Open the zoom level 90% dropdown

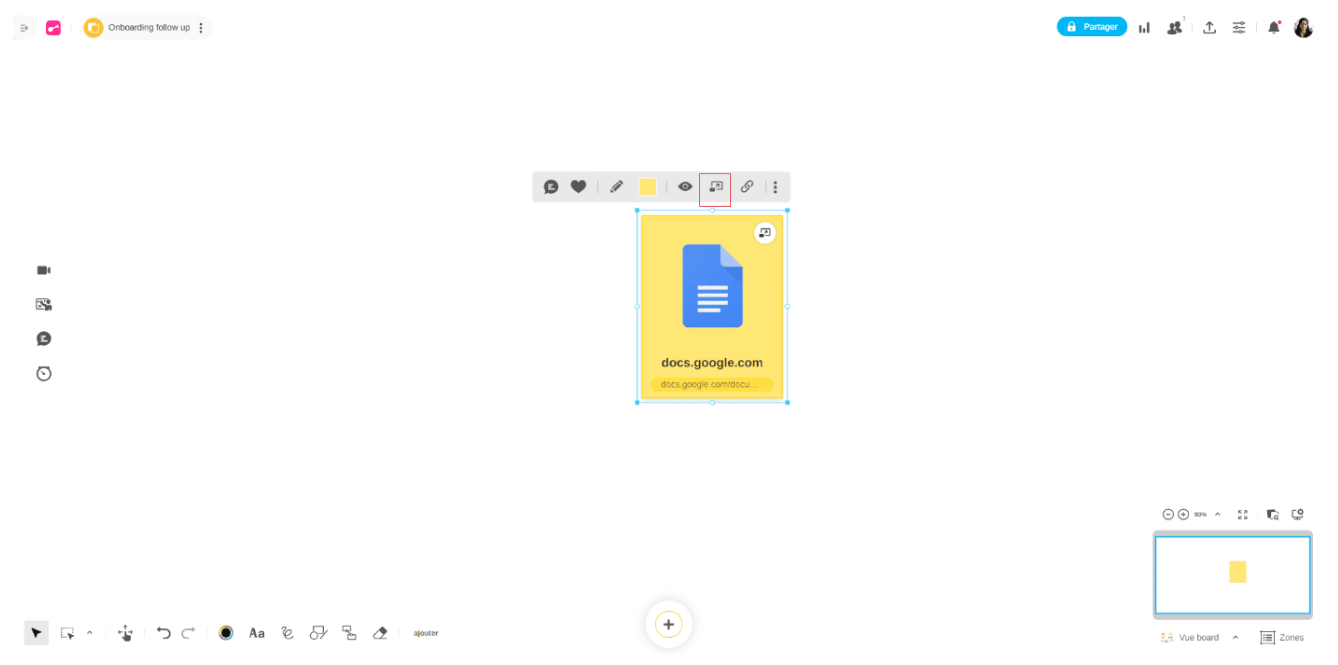1217,514
